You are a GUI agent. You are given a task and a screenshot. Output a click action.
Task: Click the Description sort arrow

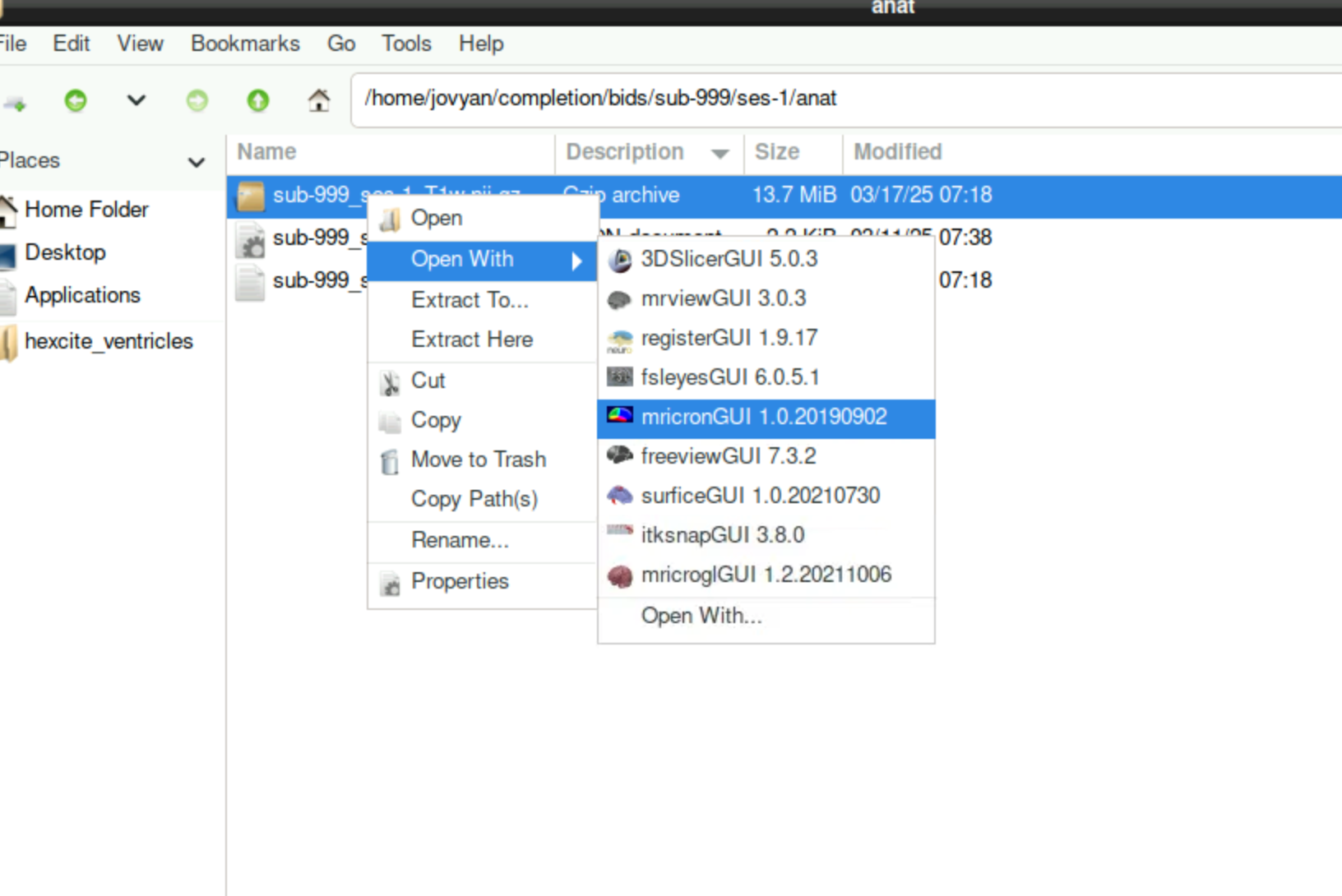[720, 154]
